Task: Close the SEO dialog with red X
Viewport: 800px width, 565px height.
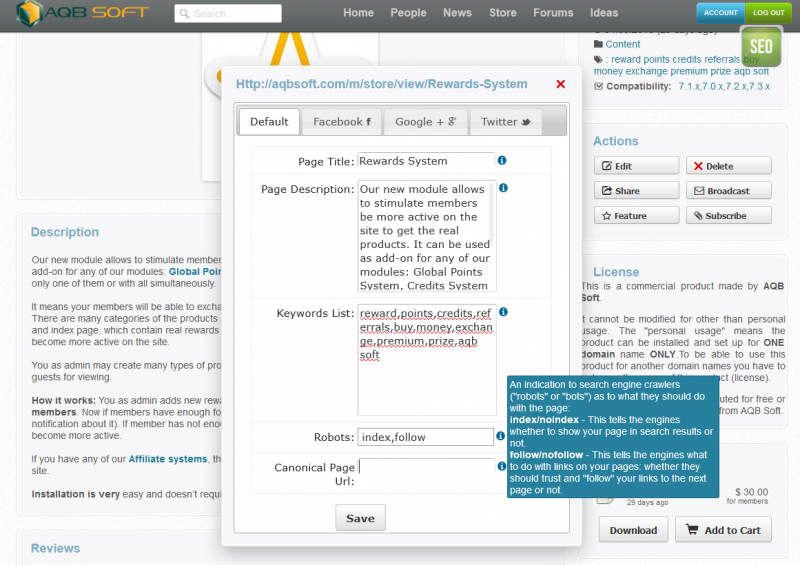Action: coord(560,85)
